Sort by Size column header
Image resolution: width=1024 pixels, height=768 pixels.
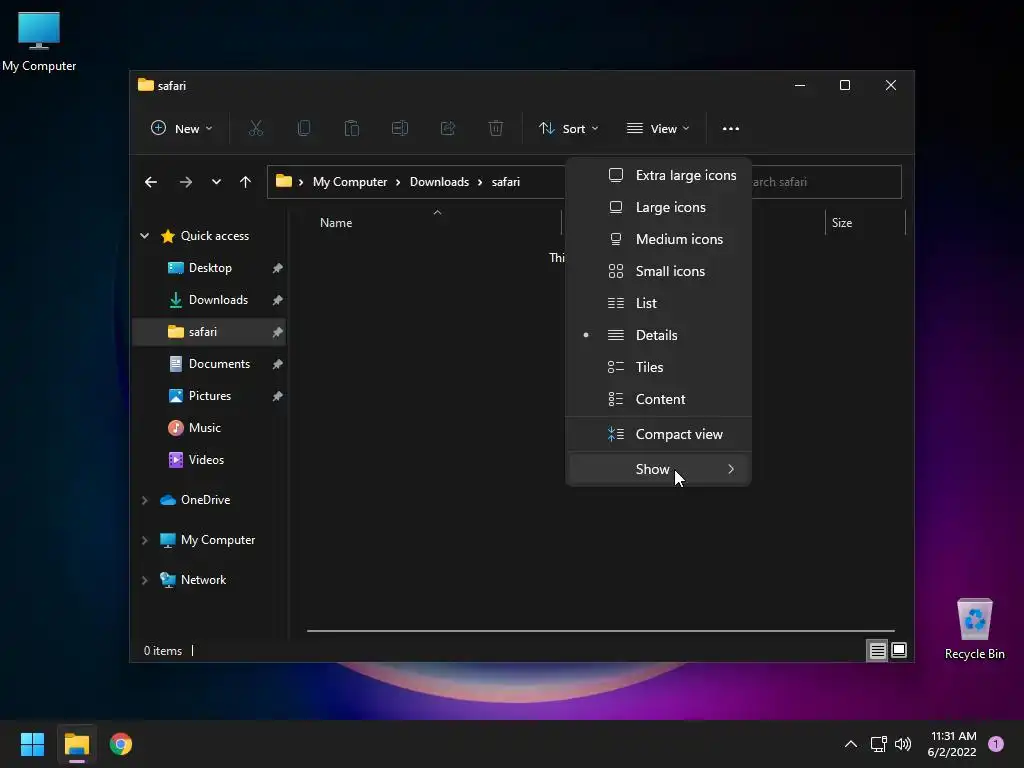pyautogui.click(x=865, y=223)
